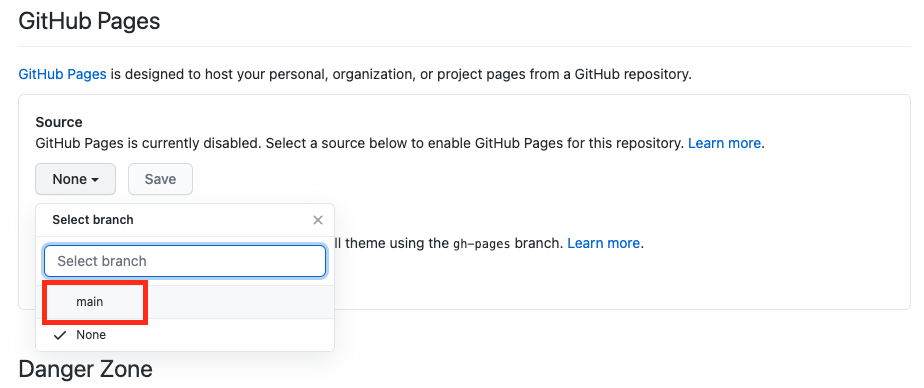Open the GitHub Pages link in description

coord(62,74)
